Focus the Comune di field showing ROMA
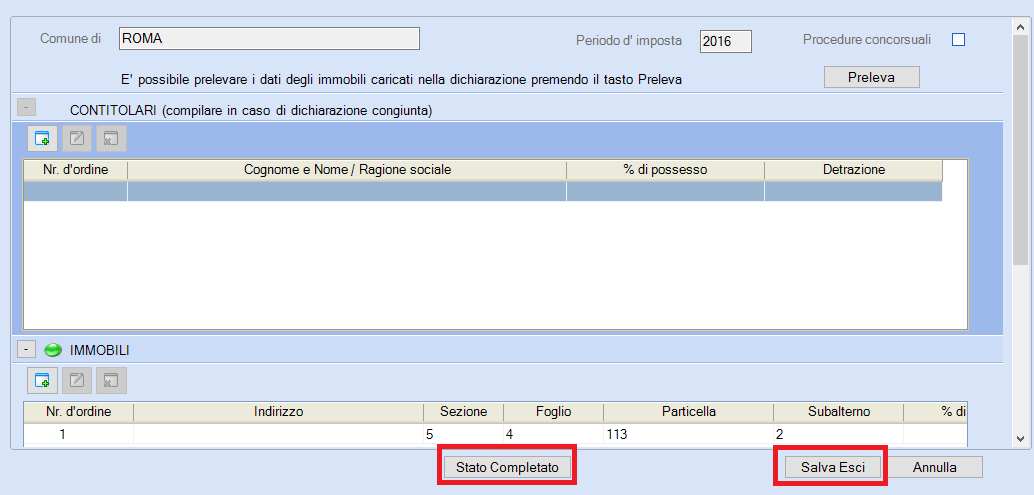 tap(269, 38)
